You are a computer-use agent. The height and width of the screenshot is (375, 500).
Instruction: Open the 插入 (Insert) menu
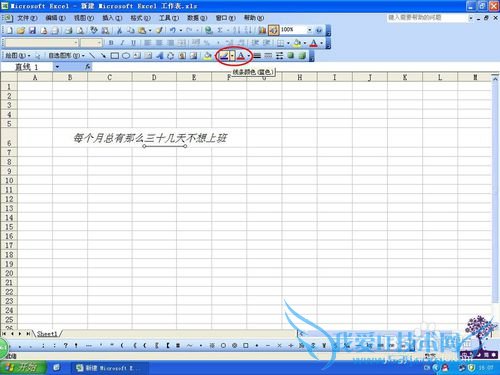(x=112, y=18)
